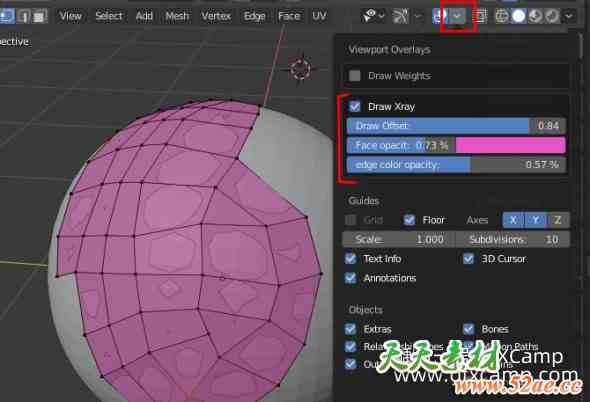Toggle the 3D Cursor checkbox
The width and height of the screenshot is (590, 402).
[x=468, y=259]
